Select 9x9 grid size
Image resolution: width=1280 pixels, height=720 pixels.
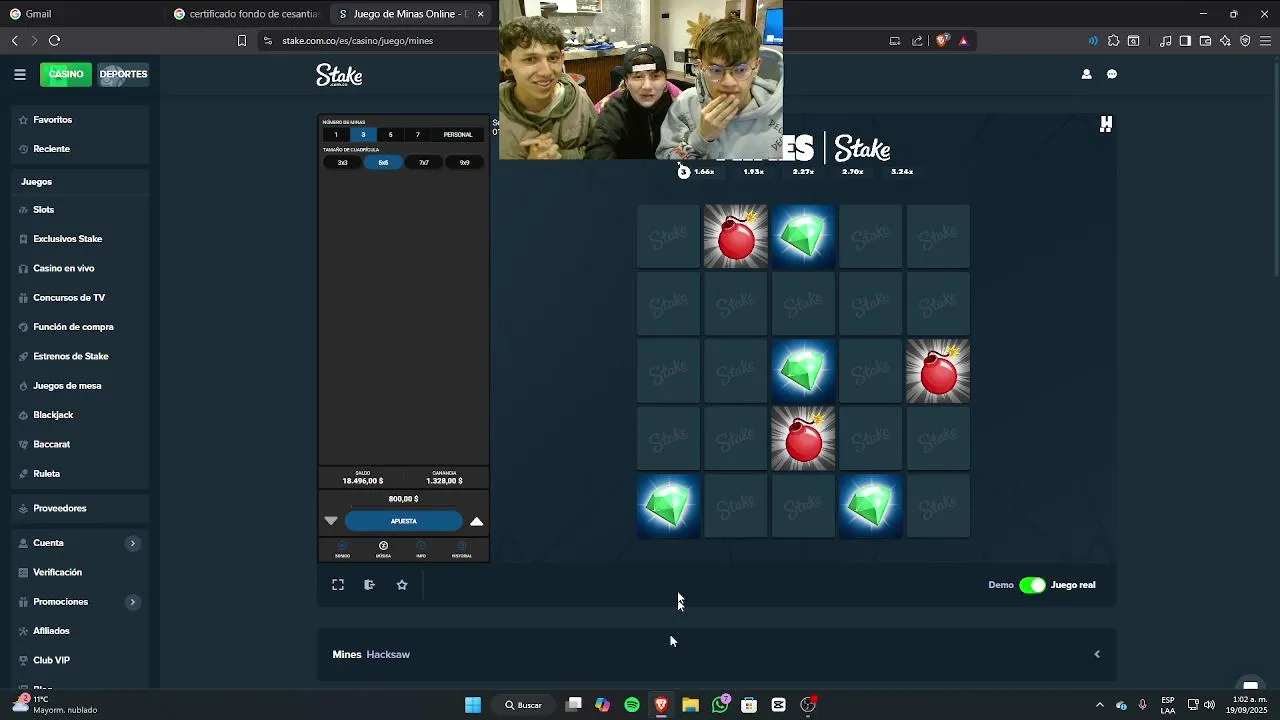pos(464,162)
